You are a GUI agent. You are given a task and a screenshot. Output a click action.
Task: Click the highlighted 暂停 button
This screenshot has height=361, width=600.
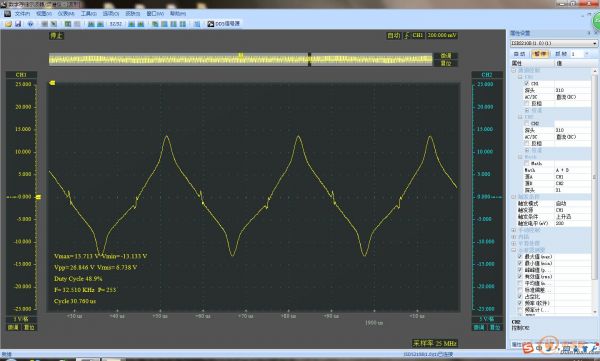(540, 54)
